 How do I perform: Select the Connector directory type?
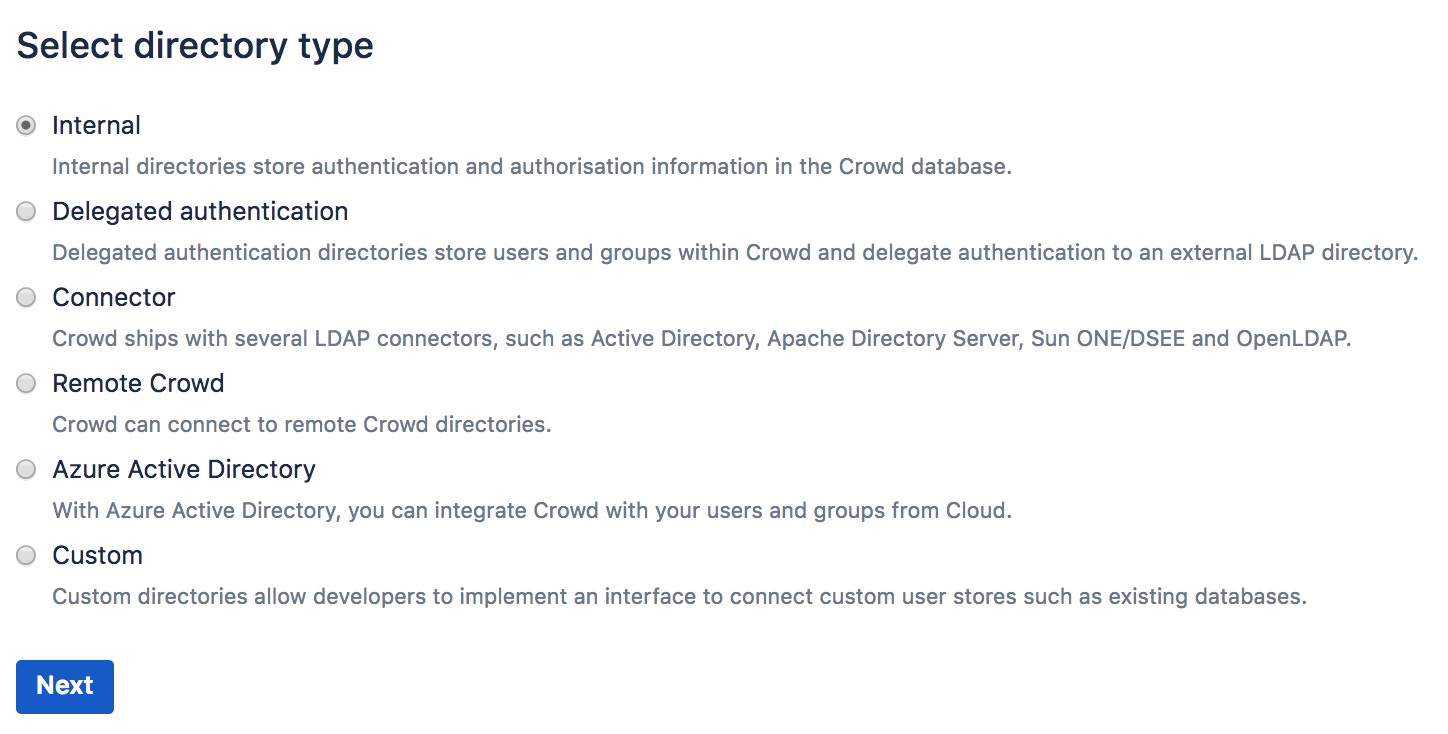[25, 297]
